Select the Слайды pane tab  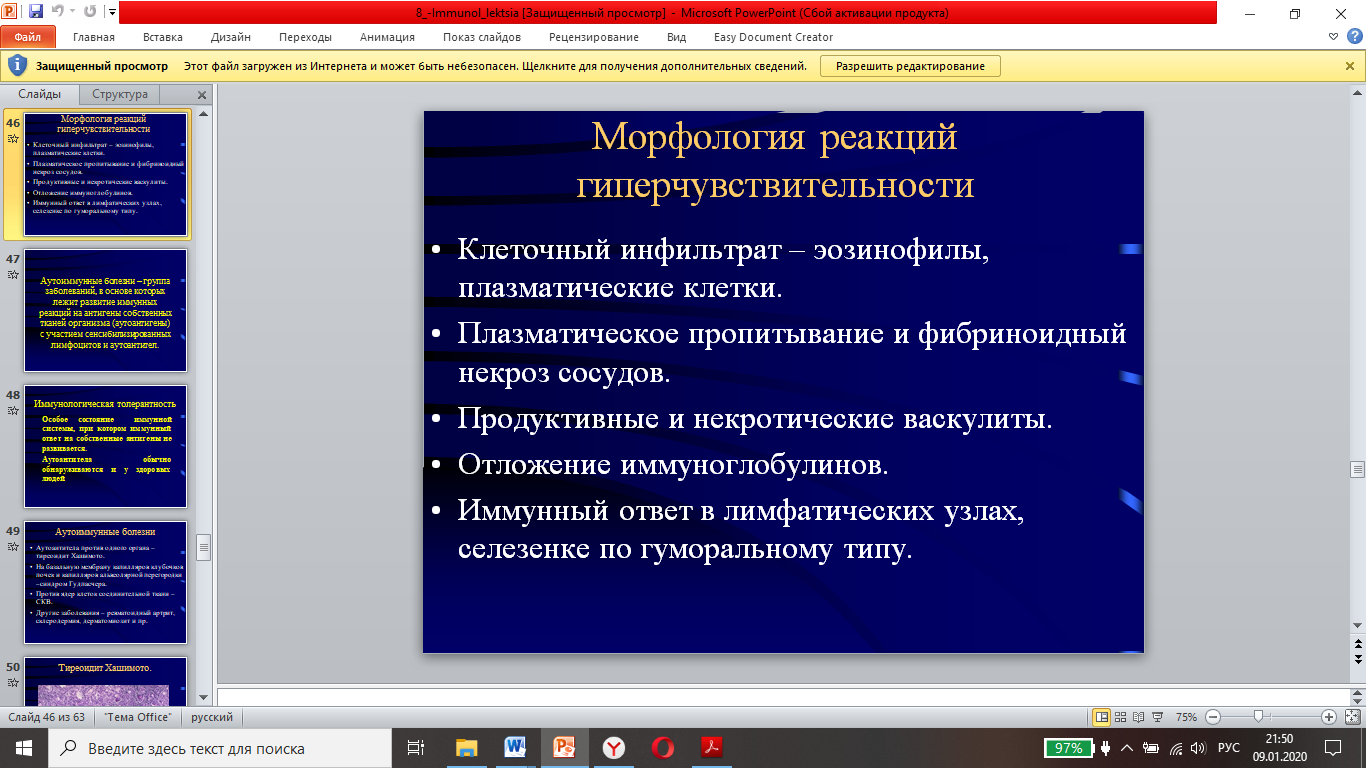tap(39, 94)
